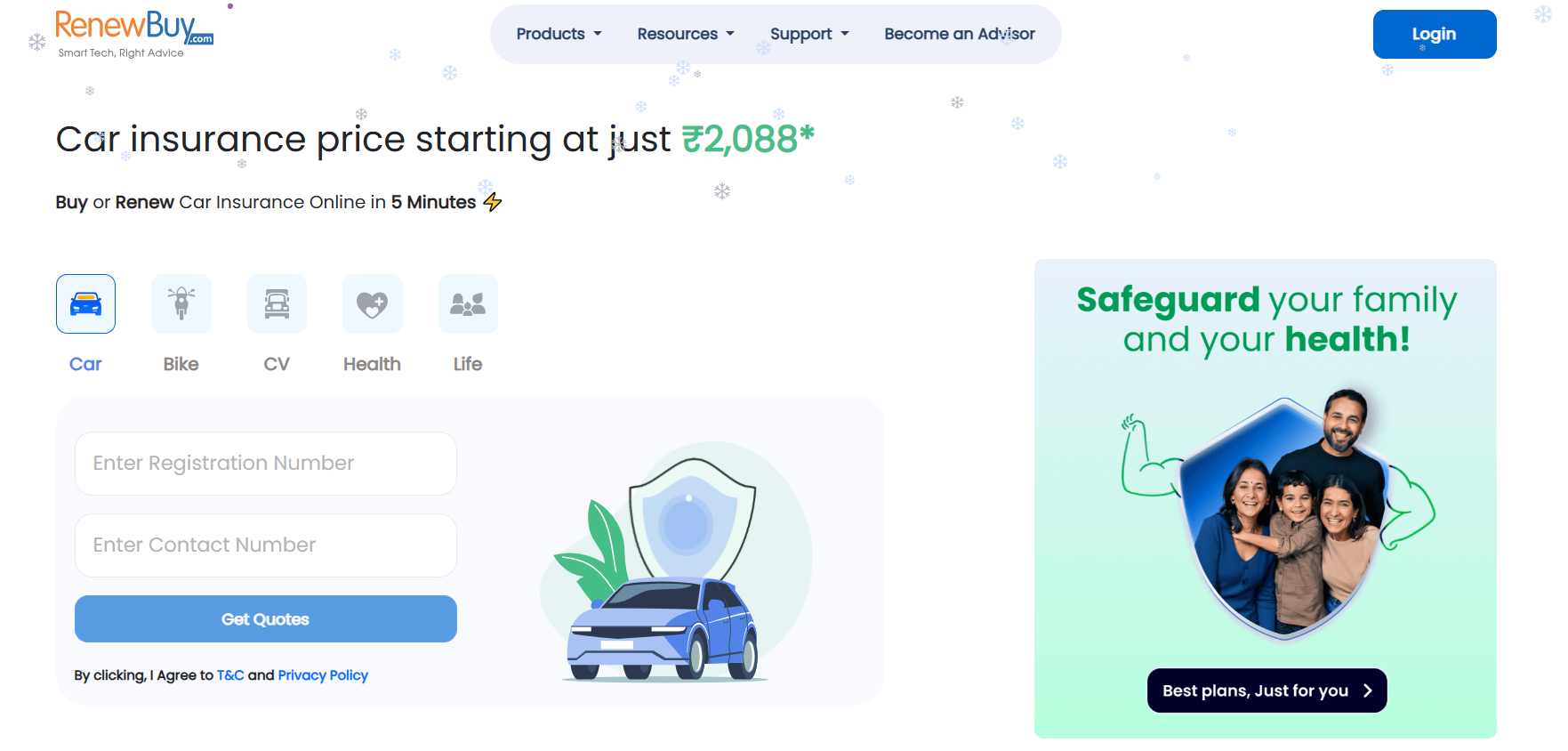Open the Resources dropdown menu
This screenshot has height=751, width=1568.
pos(686,34)
